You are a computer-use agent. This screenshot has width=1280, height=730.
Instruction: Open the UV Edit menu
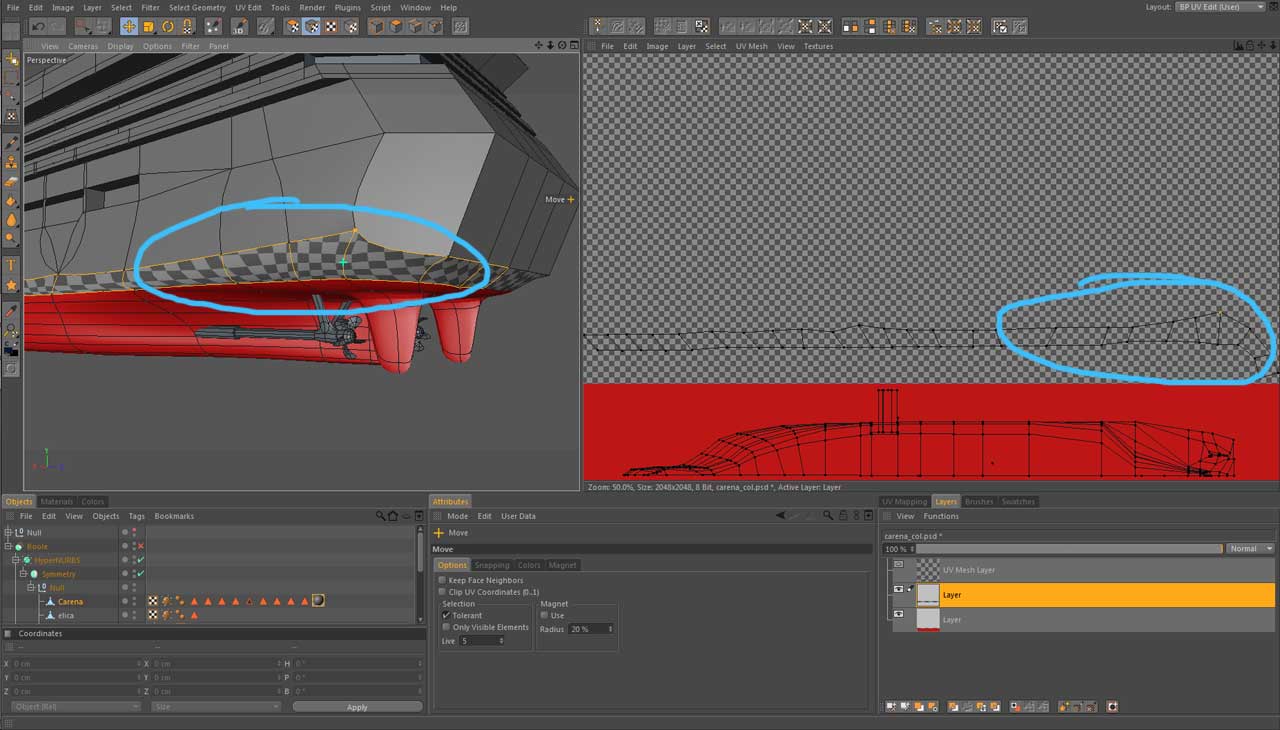248,7
